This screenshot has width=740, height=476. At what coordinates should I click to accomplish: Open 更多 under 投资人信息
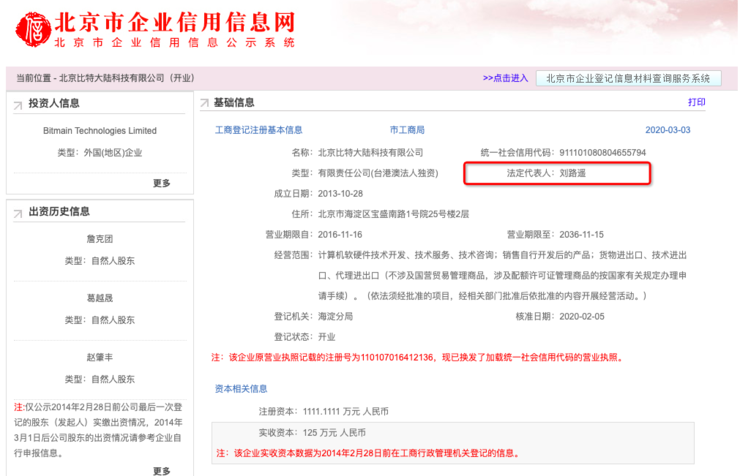tap(161, 183)
